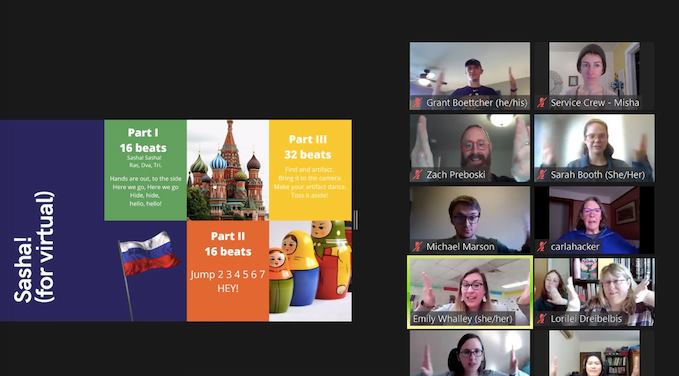Select Emily Whalley's highlighted video tile

[470, 292]
